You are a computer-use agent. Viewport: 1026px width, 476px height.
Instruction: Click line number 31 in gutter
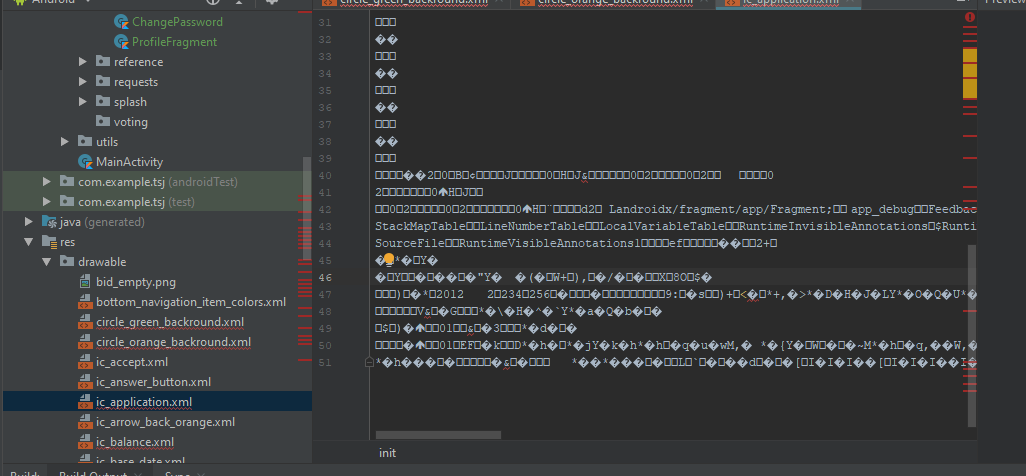click(325, 23)
